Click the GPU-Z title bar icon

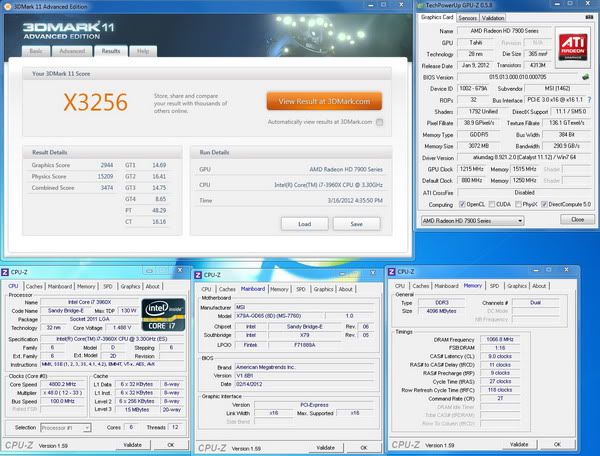click(x=421, y=5)
